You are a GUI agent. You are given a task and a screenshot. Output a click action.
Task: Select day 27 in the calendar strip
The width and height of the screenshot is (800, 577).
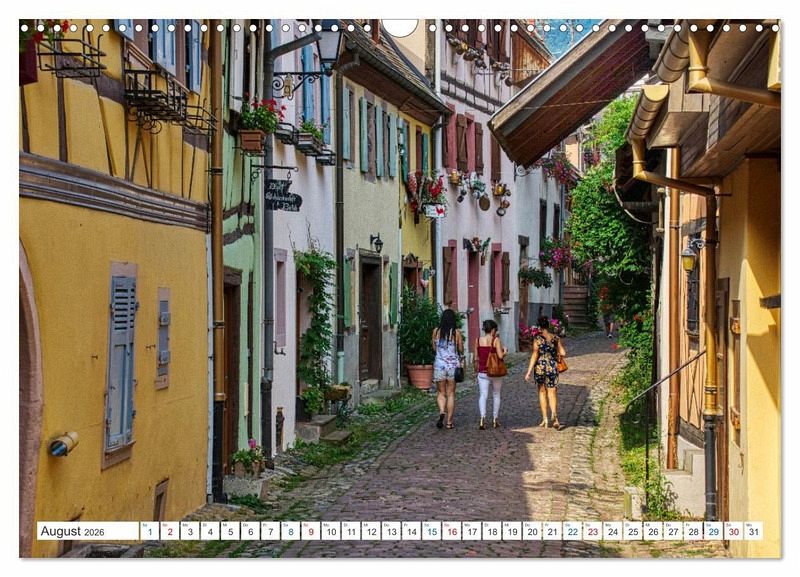point(674,531)
